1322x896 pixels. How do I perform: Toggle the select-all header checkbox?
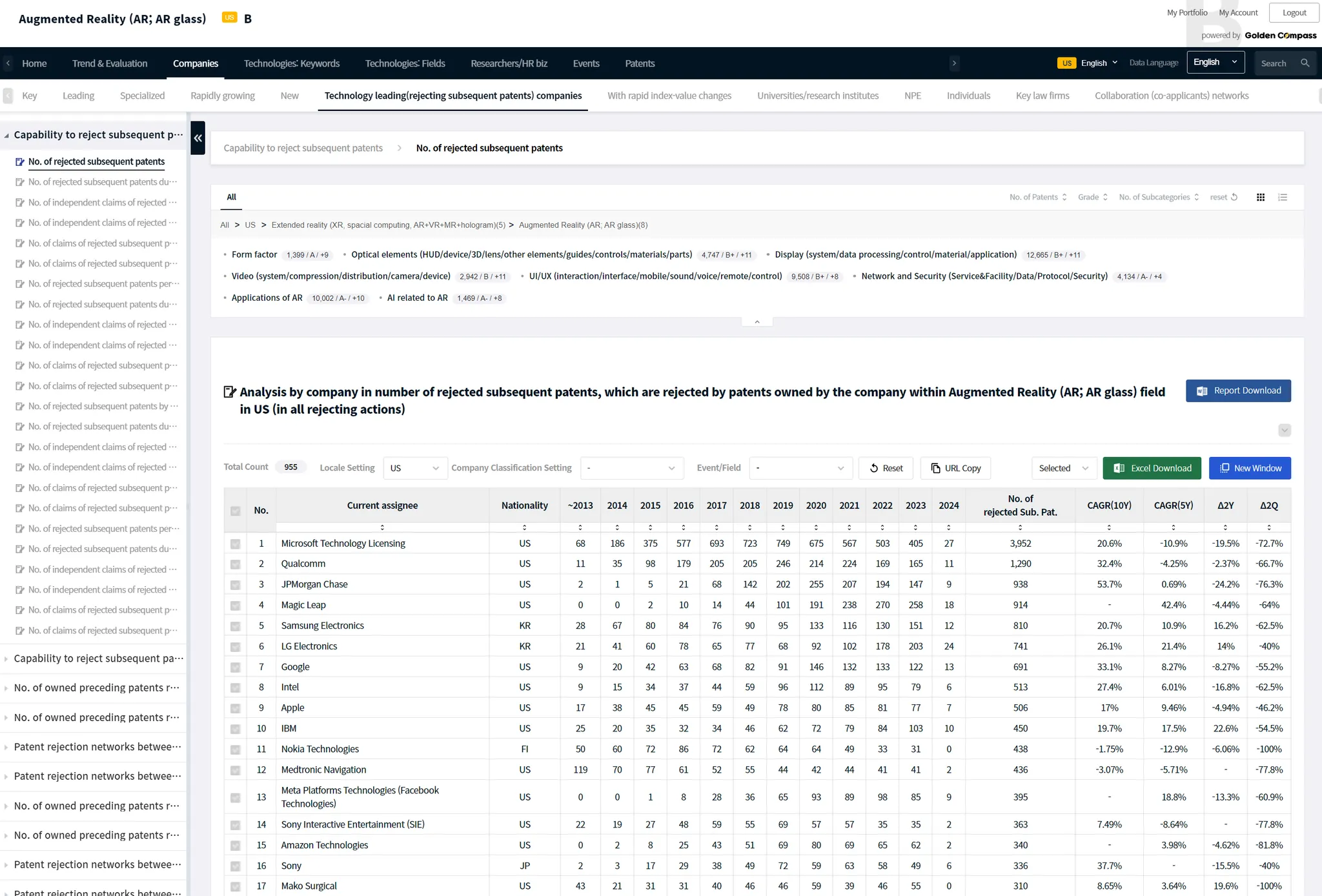tap(236, 511)
